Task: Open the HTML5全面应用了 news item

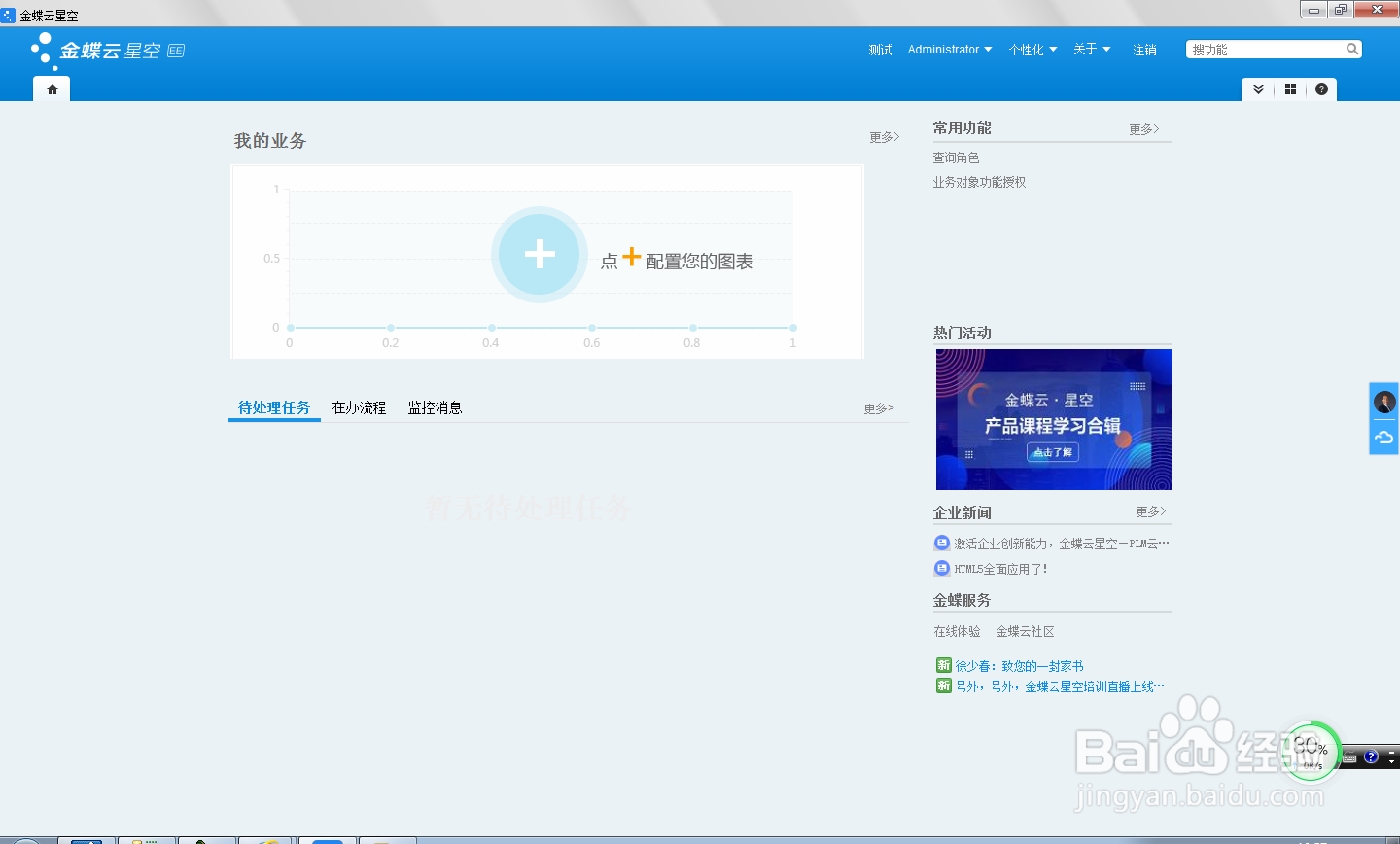Action: pyautogui.click(x=1000, y=569)
